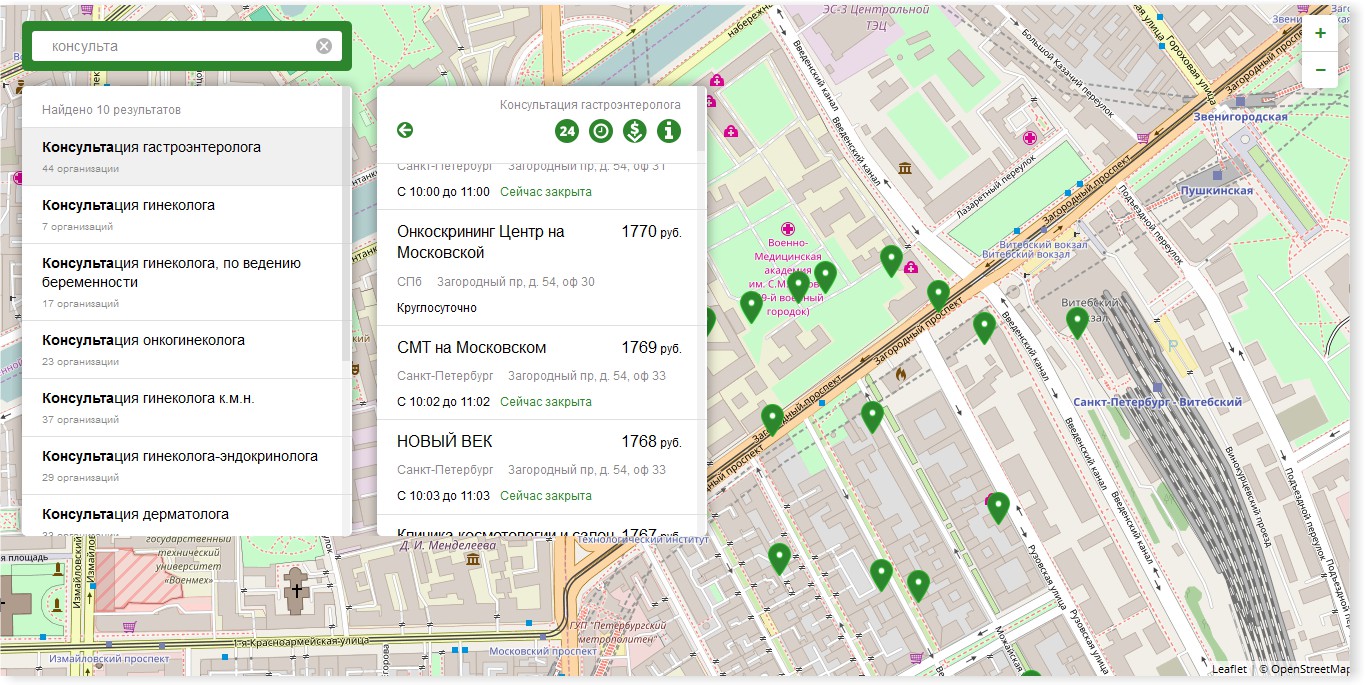Click the search input containing 'консульта'
1365x685 pixels.
tap(187, 46)
